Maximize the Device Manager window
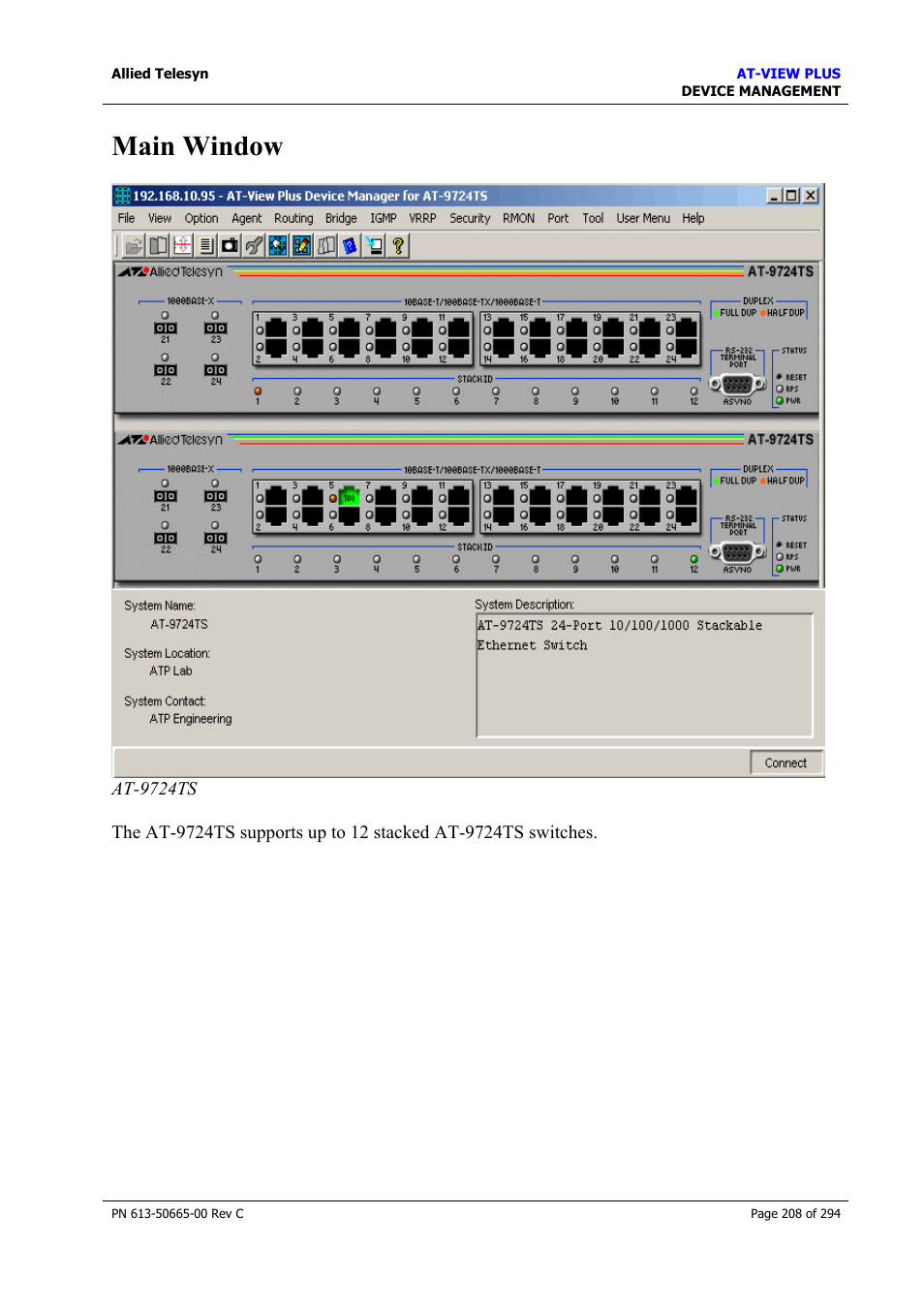Viewport: 924px width, 1309px height. (x=791, y=196)
